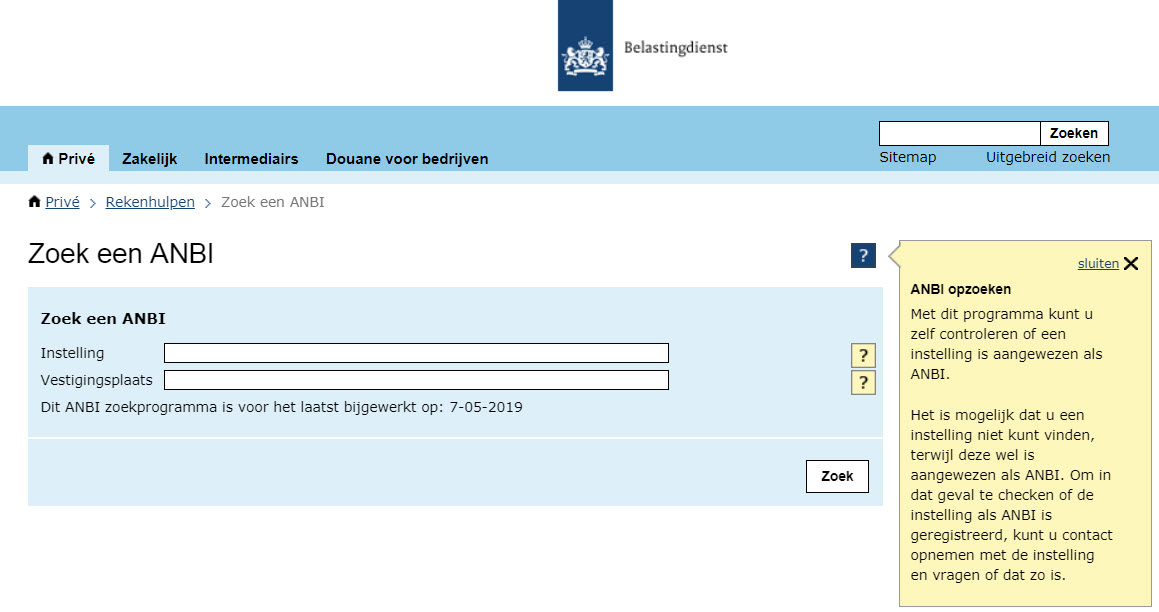Click the large 'Zoek een ANBI' page title
The image size is (1159, 612).
[x=120, y=254]
